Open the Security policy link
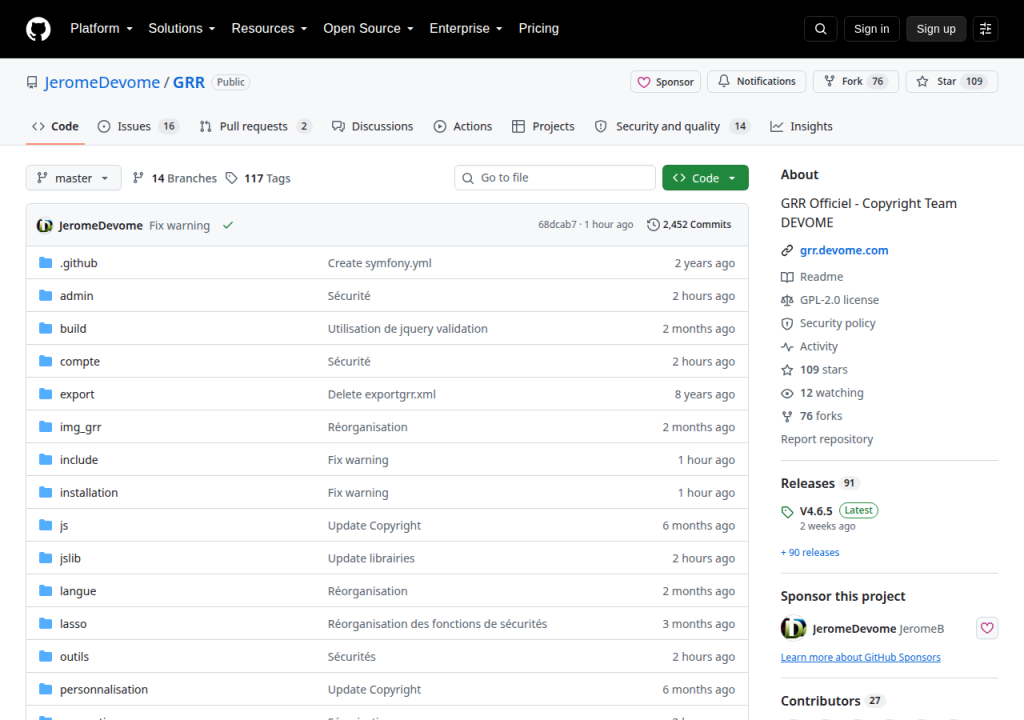 837,323
